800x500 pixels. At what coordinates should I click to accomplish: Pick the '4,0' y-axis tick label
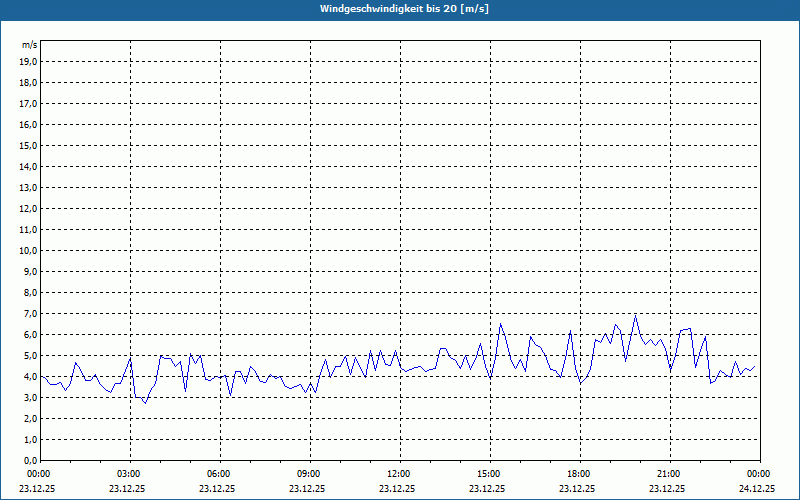coord(31,377)
